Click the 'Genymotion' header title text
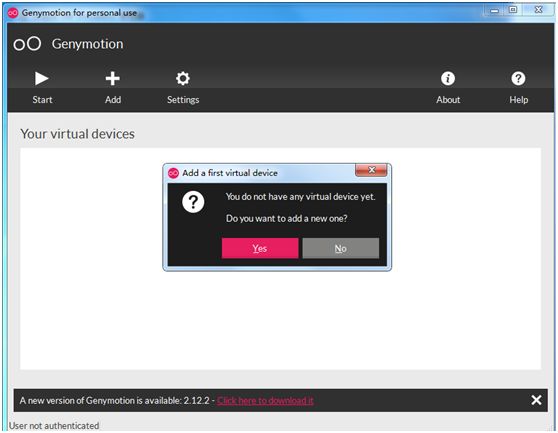558x433 pixels. coord(88,44)
